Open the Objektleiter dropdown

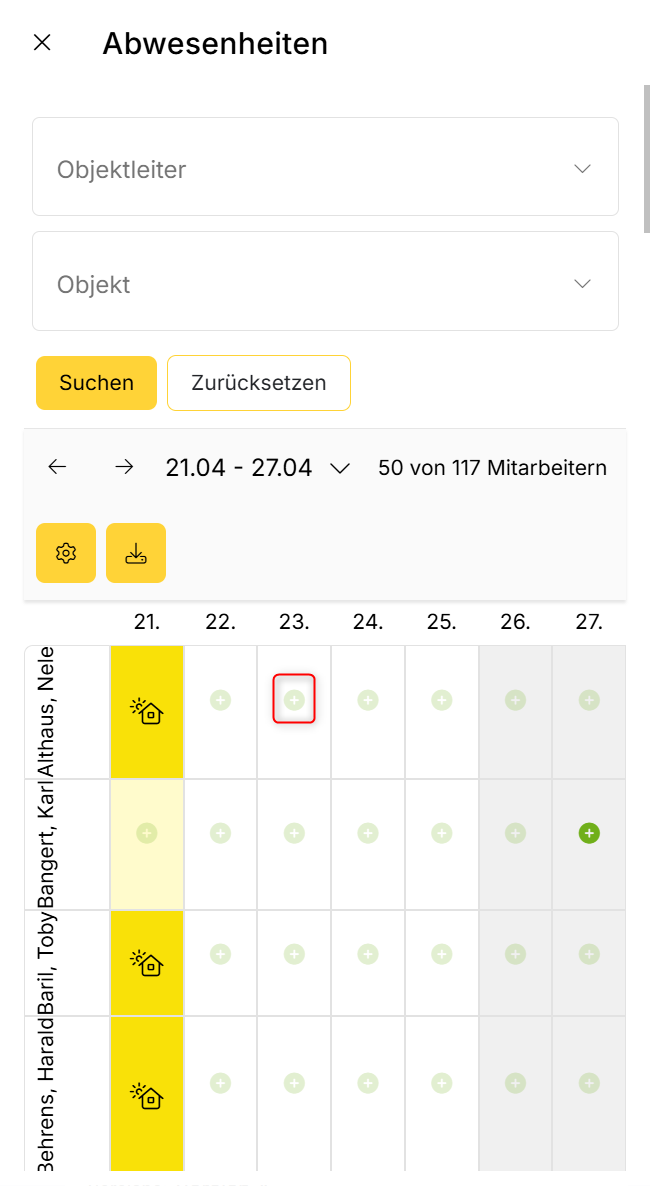325,169
